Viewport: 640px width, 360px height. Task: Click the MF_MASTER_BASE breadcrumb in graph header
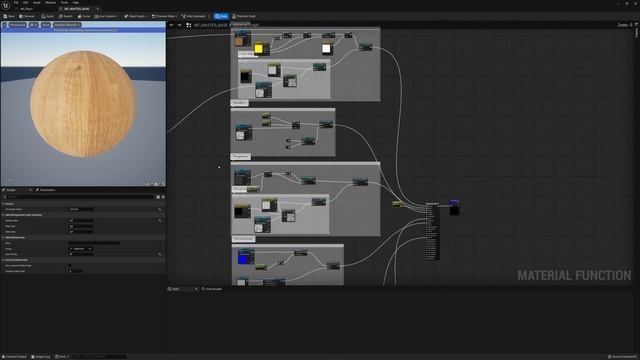(x=211, y=25)
